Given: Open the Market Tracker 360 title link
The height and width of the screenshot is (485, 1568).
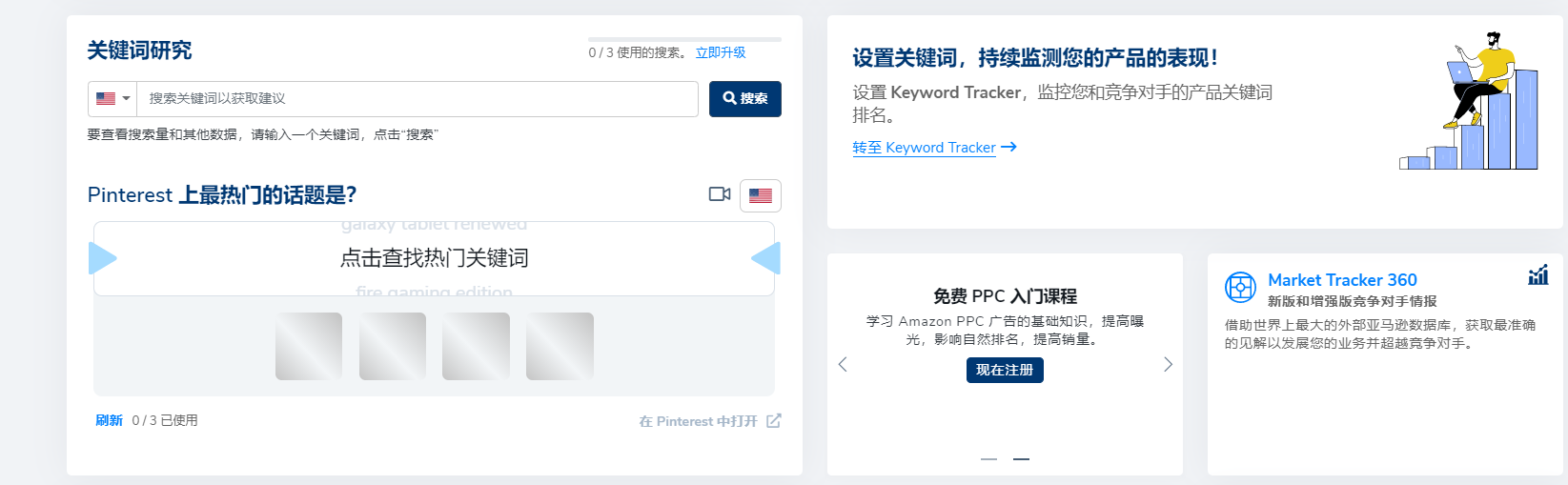Looking at the screenshot, I should (1342, 280).
